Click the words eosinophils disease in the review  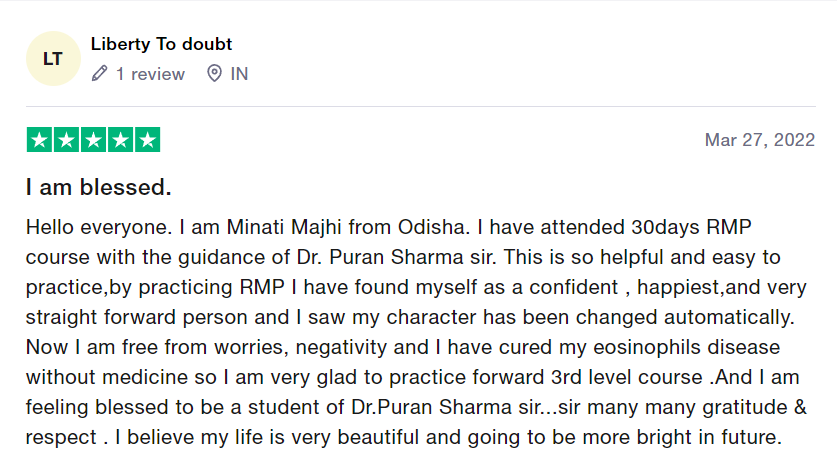click(x=686, y=348)
